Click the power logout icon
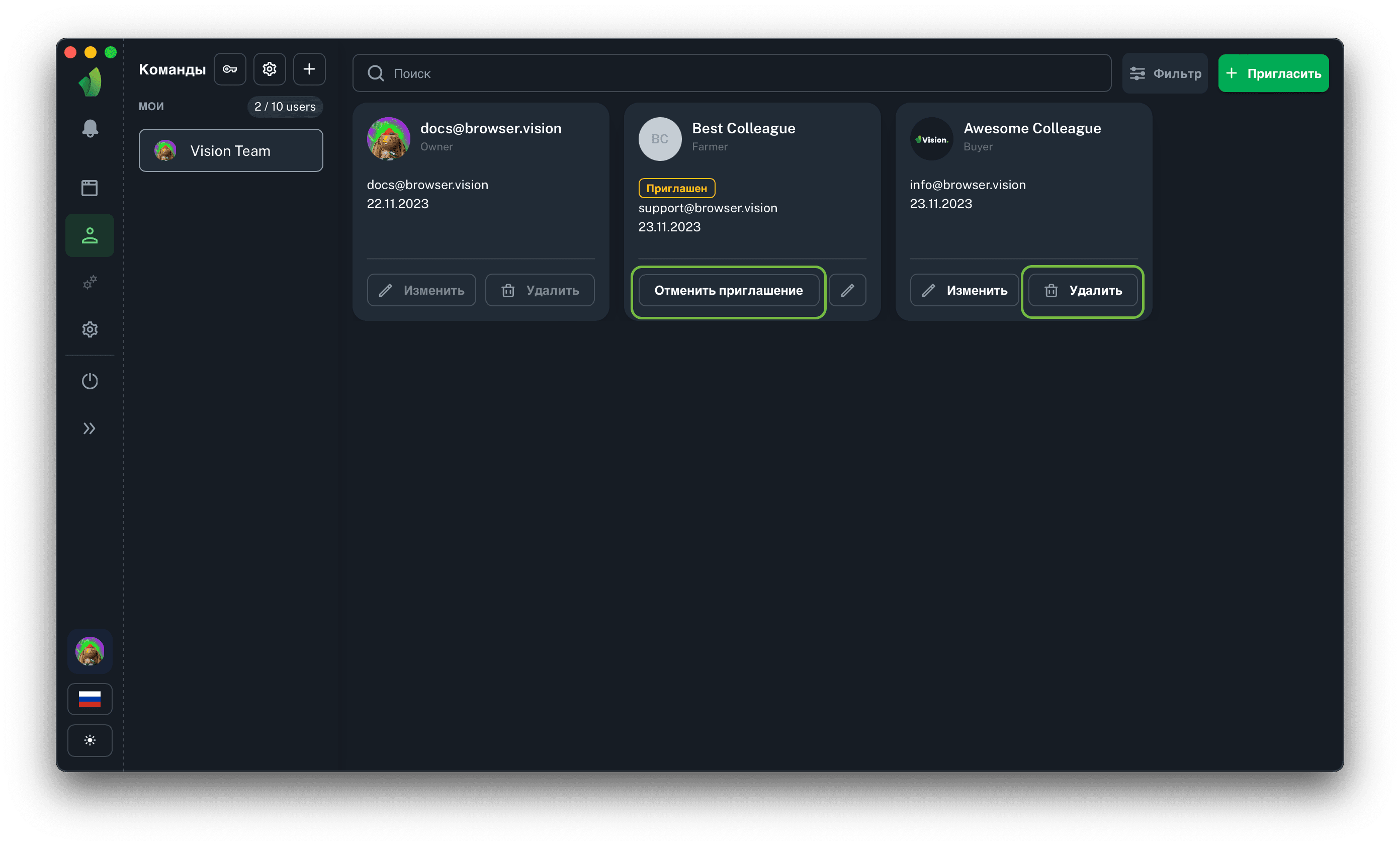 coord(90,381)
